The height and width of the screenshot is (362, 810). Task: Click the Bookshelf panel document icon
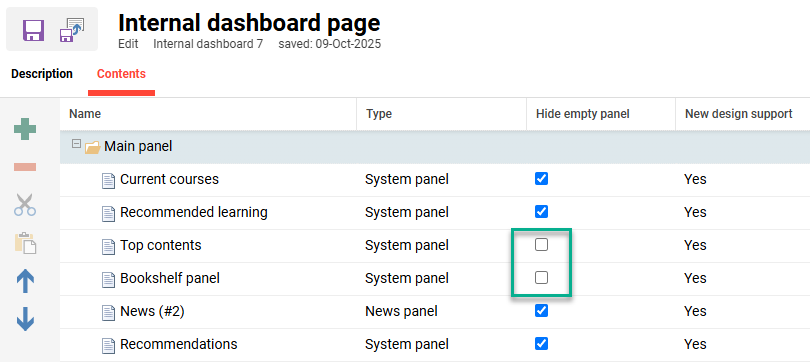pyautogui.click(x=108, y=279)
